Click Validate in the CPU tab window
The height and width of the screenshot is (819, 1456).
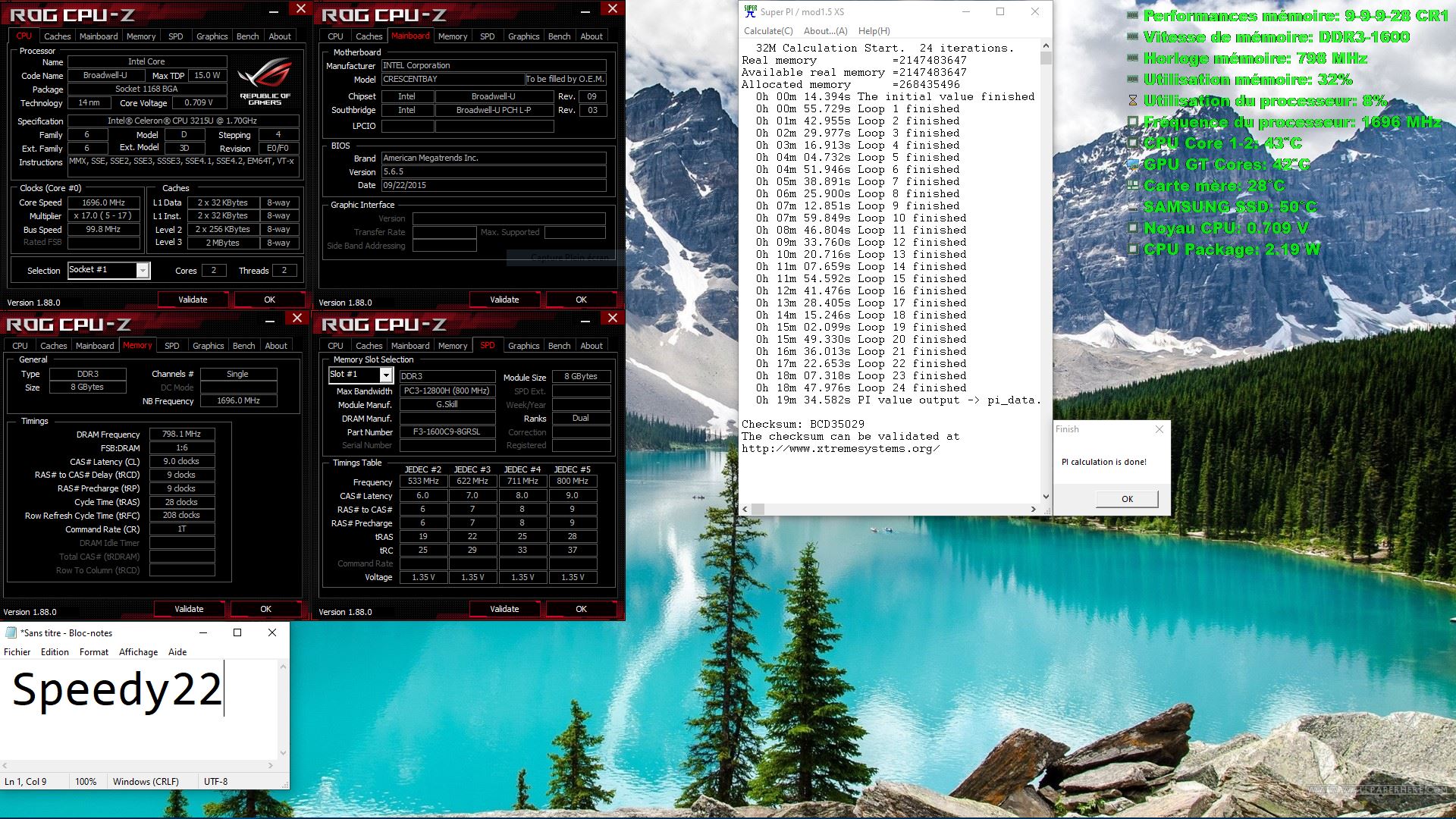coord(193,300)
